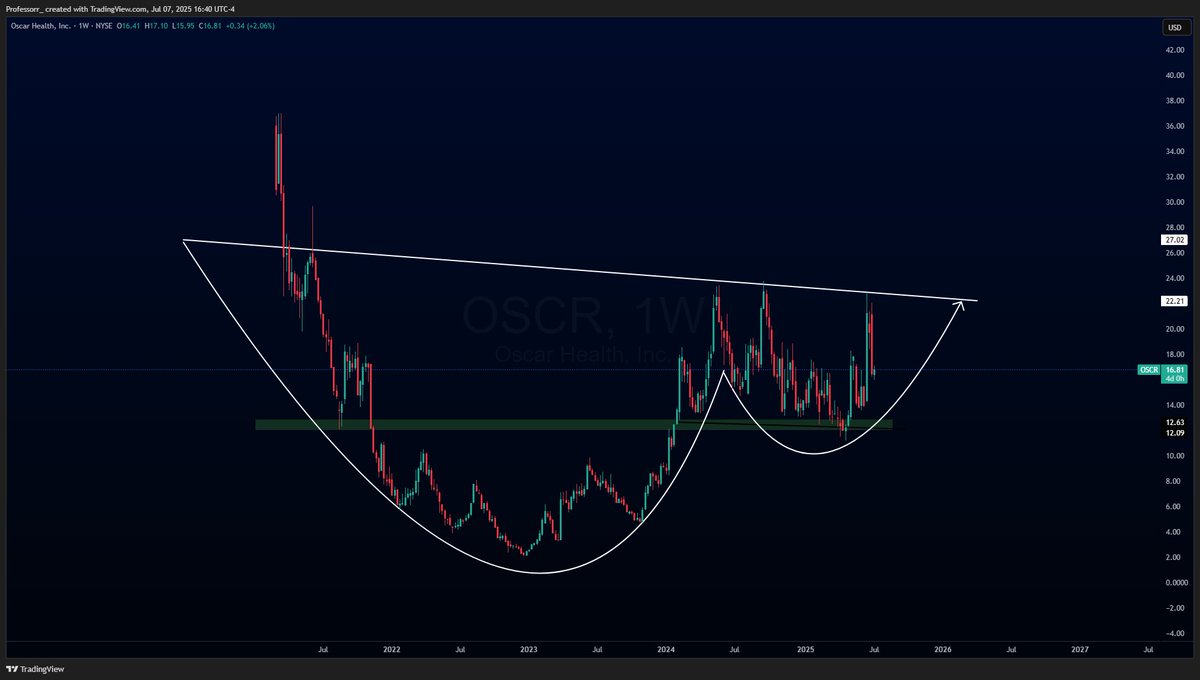The image size is (1200, 680).
Task: Click the -4.00 price axis label
Action: [1174, 633]
